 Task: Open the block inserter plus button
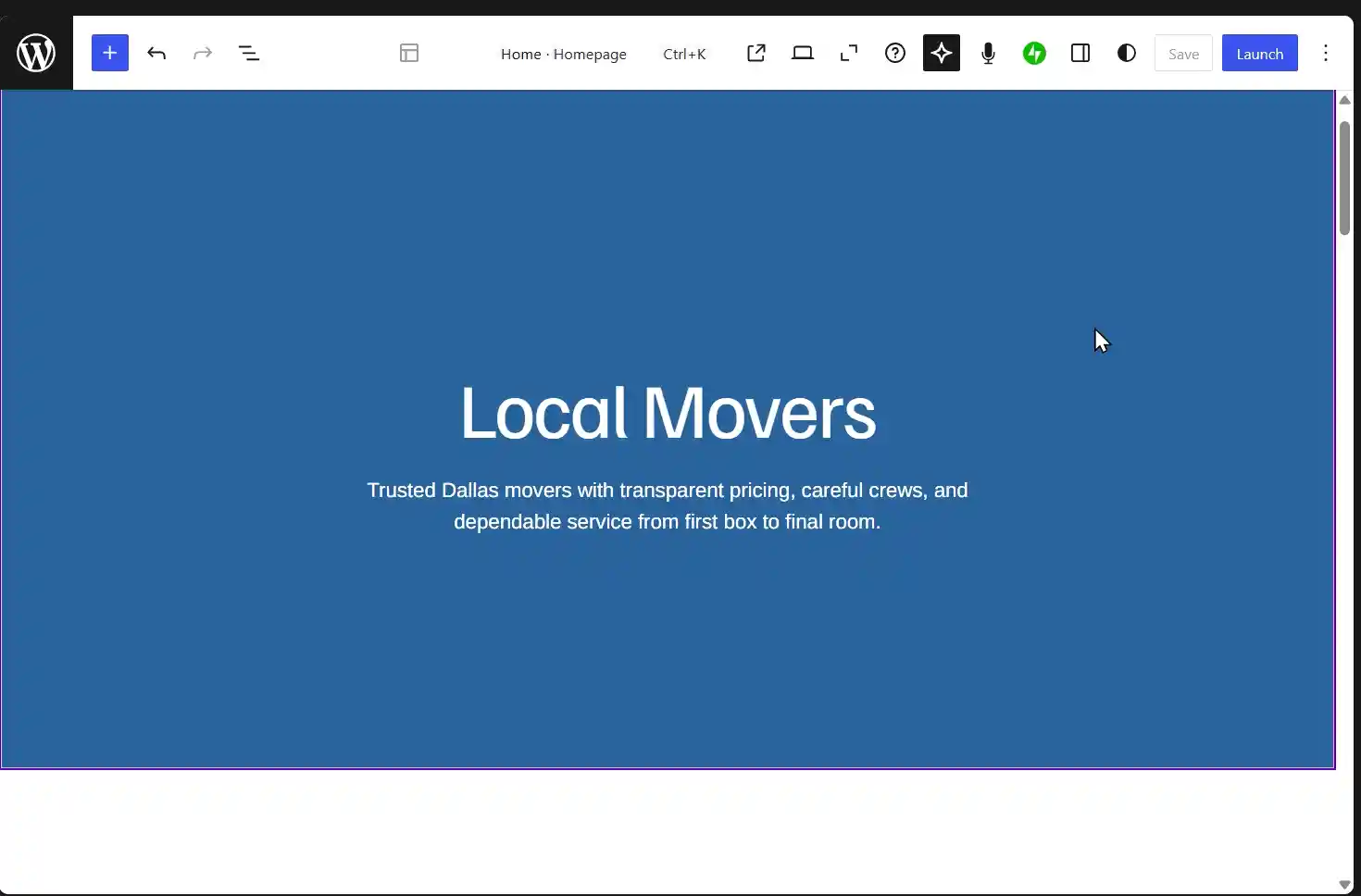pos(109,53)
